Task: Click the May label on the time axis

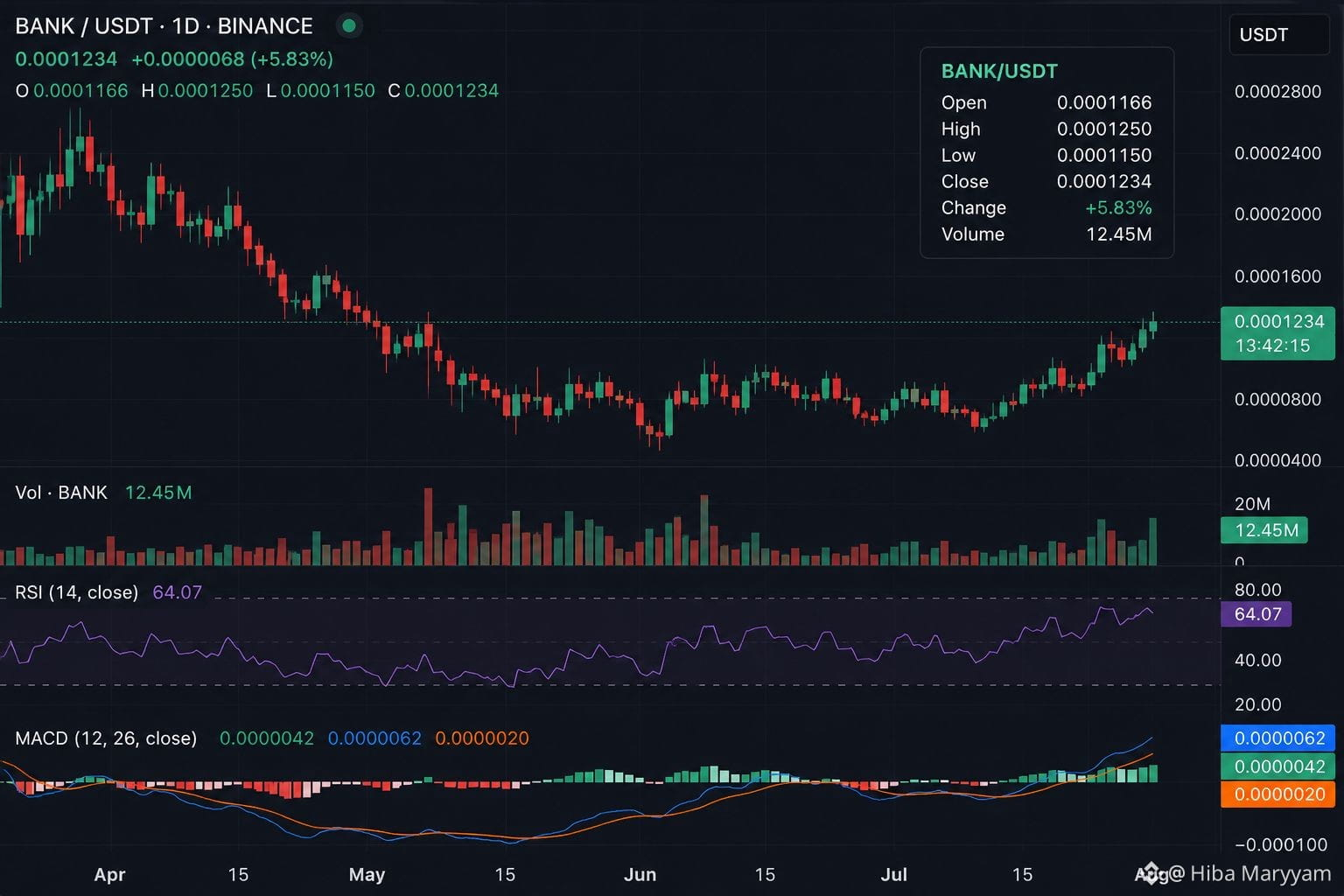Action: point(367,875)
